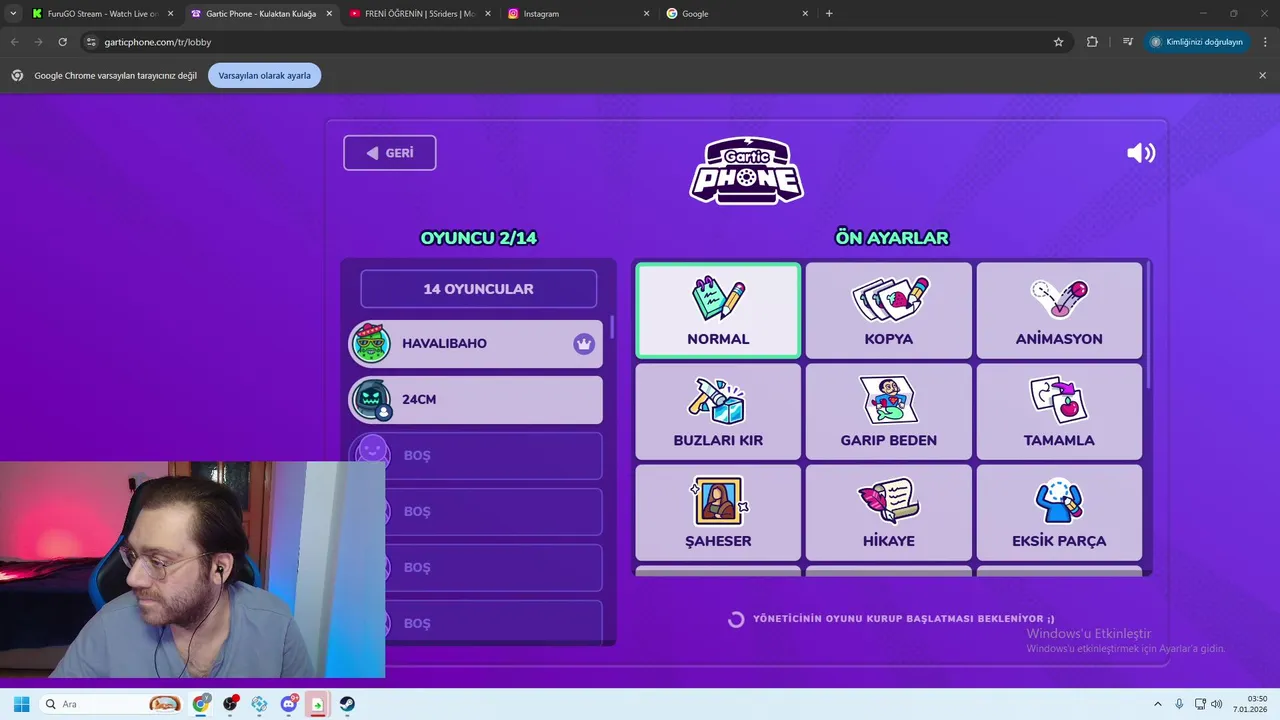Screen dimensions: 1280x720
Task: Select the NORMAL preset mode
Action: point(718,310)
